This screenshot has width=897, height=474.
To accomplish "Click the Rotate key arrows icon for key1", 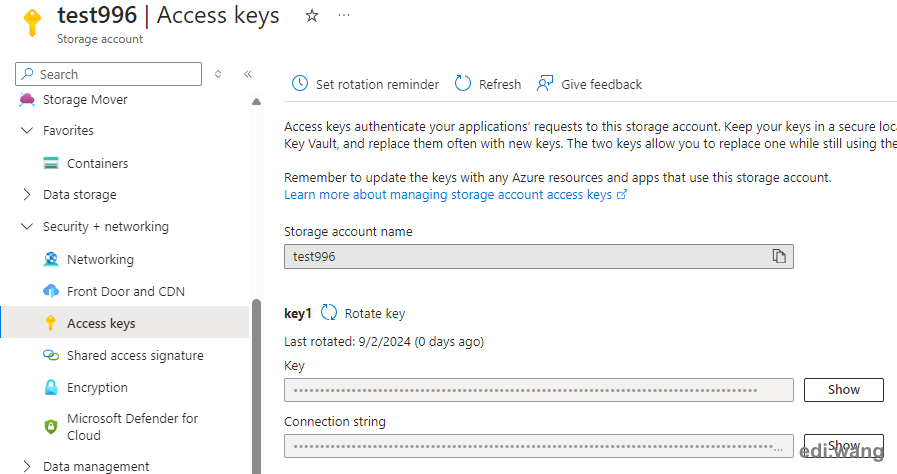I will pos(329,312).
